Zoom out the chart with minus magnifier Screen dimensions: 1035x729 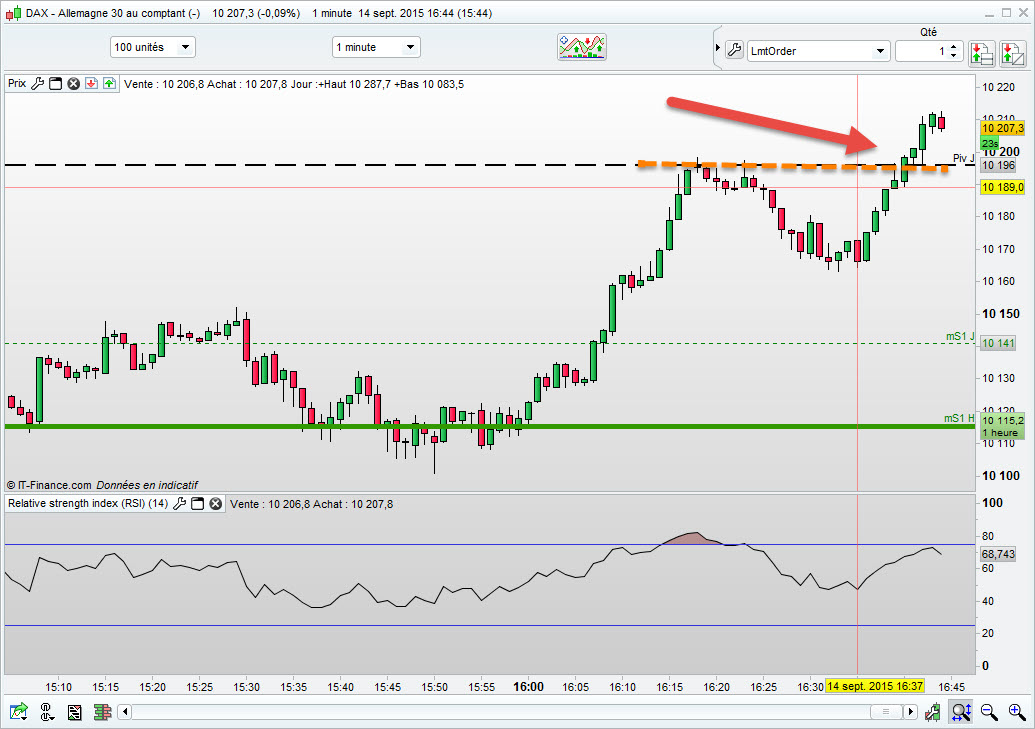989,712
